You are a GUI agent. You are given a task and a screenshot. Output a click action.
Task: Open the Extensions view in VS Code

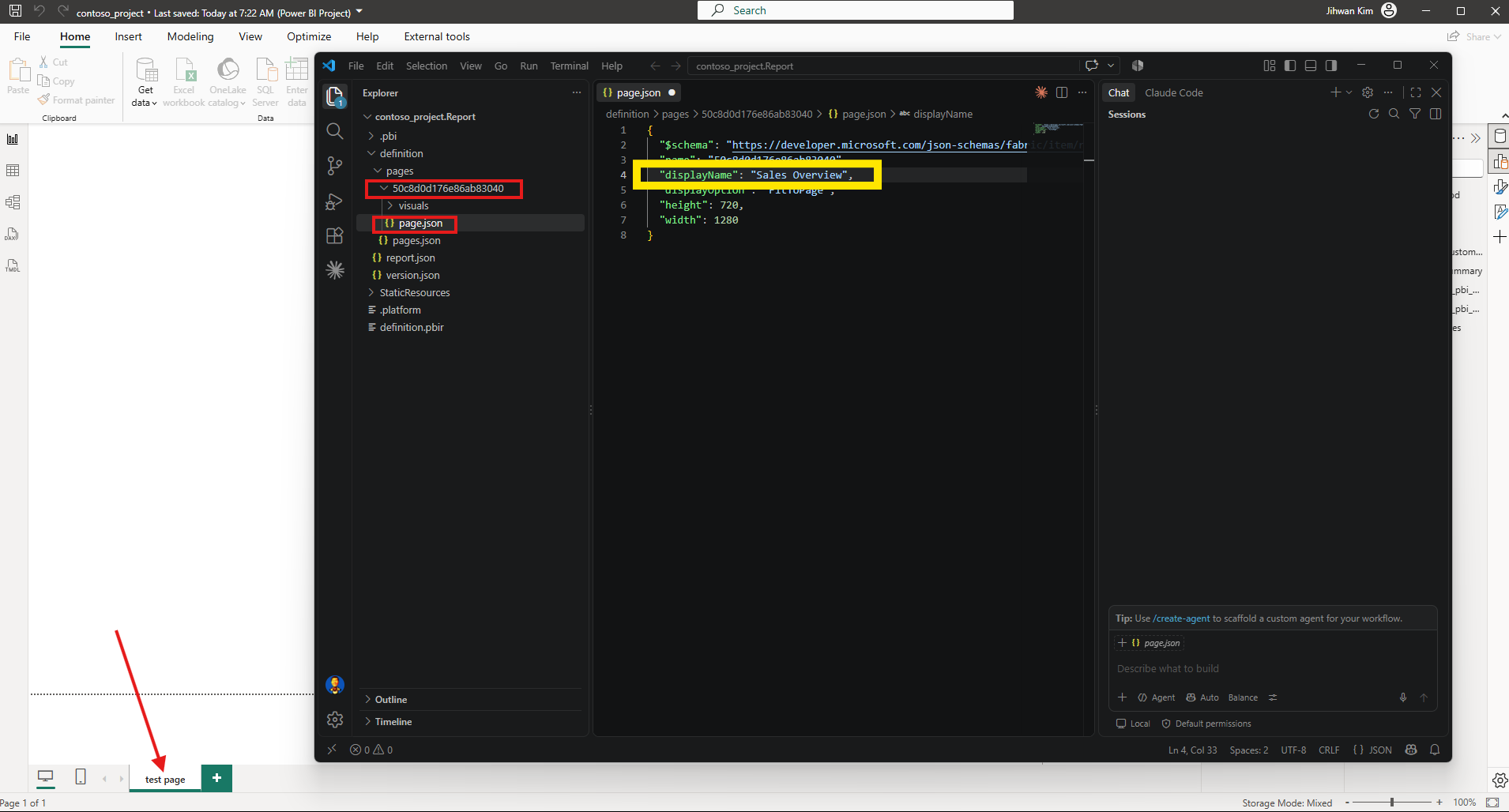coord(335,235)
